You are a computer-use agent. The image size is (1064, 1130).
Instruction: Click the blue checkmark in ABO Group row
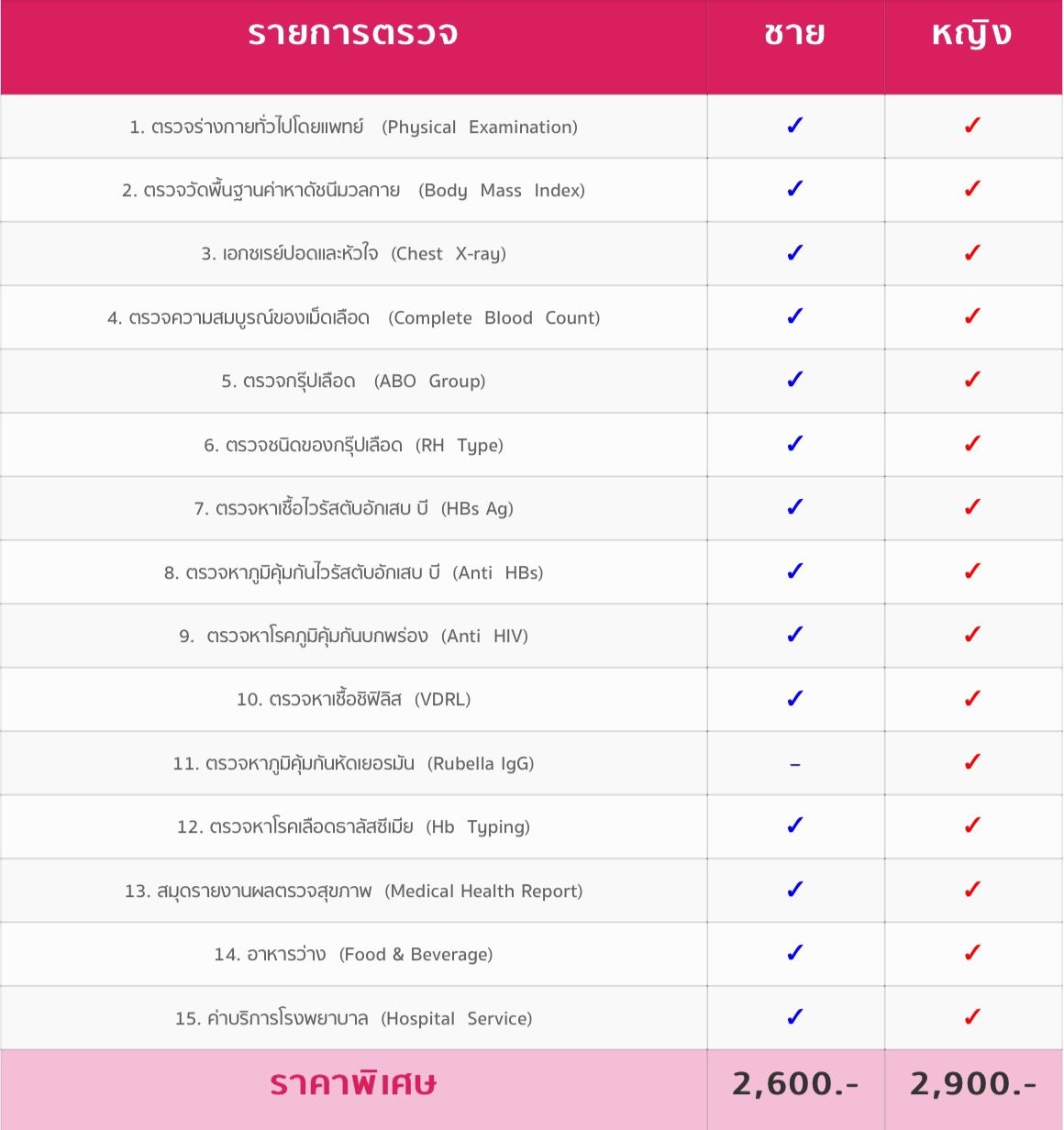[794, 380]
